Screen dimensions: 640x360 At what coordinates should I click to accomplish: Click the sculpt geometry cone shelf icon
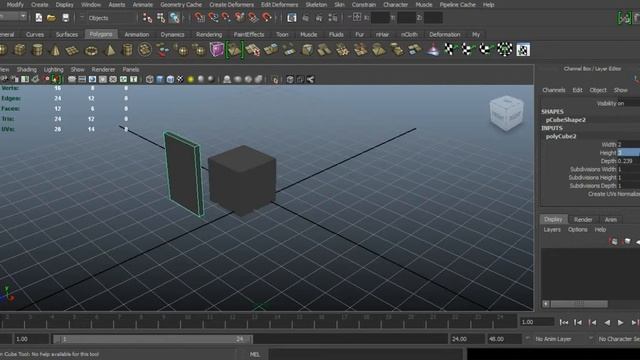(x=432, y=50)
